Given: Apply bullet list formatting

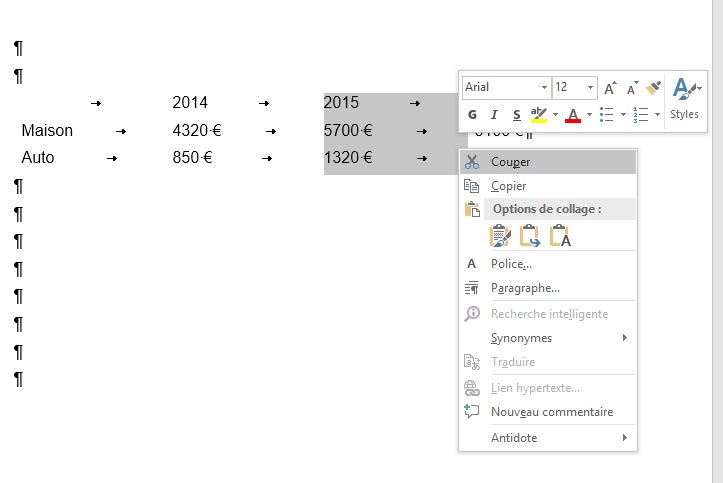Looking at the screenshot, I should [x=607, y=114].
